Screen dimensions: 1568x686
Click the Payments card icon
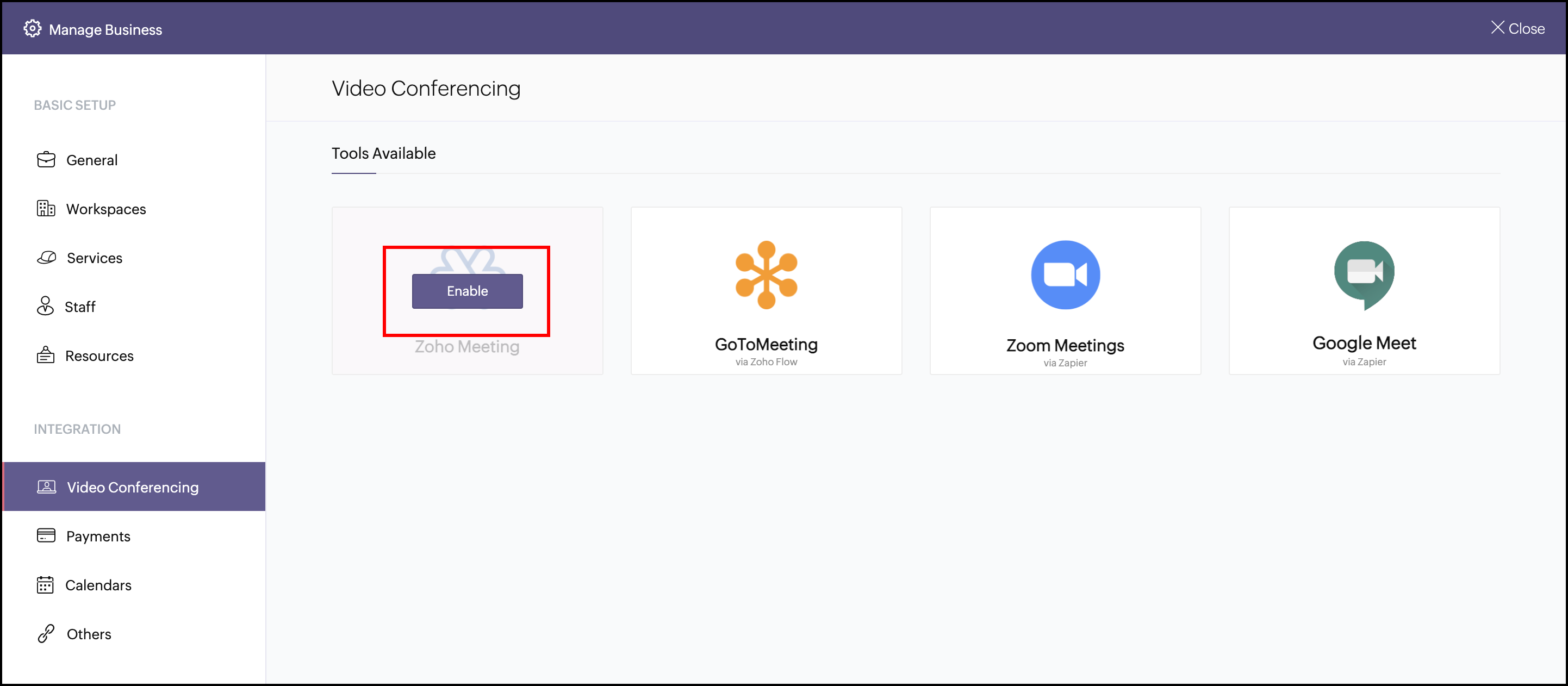coord(46,535)
